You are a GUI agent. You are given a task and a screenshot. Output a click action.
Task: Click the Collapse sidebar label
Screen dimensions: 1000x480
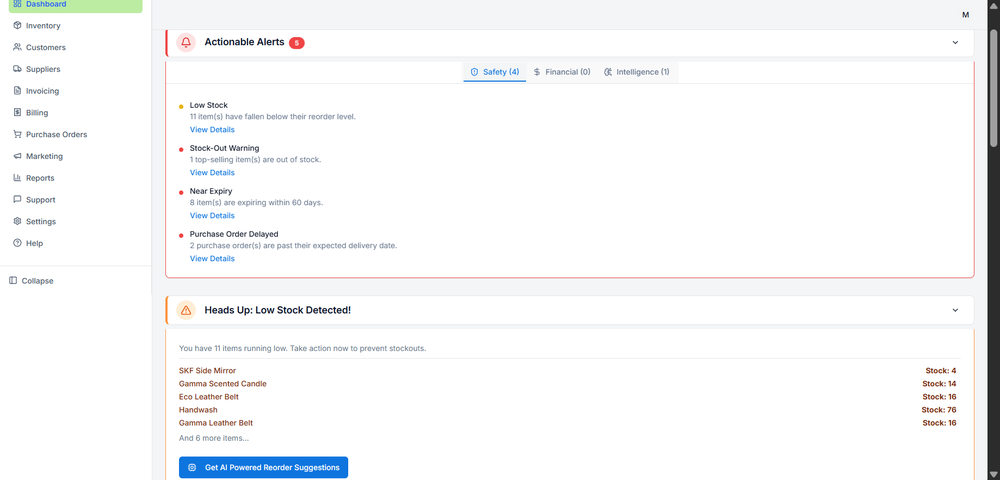(38, 280)
